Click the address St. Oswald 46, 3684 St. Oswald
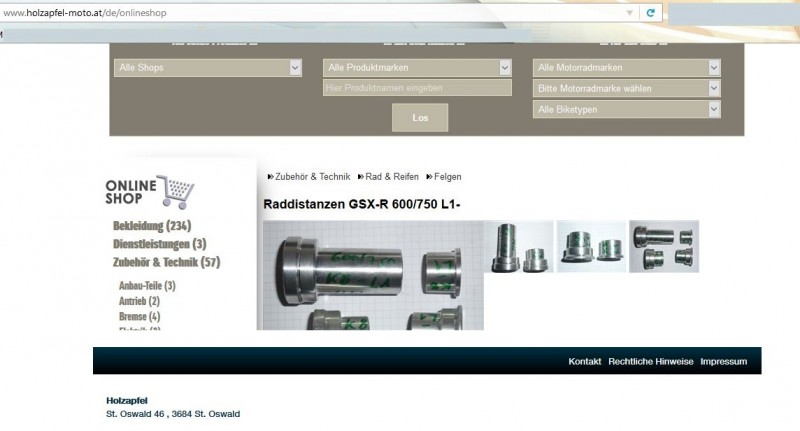Viewport: 800px width, 431px height. point(173,414)
